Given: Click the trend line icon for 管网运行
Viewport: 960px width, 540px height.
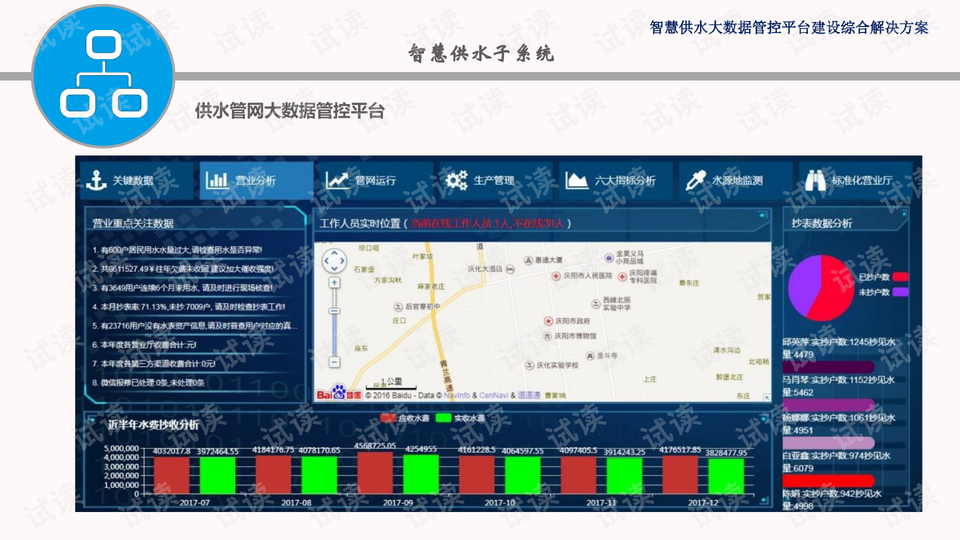Looking at the screenshot, I should (x=337, y=180).
